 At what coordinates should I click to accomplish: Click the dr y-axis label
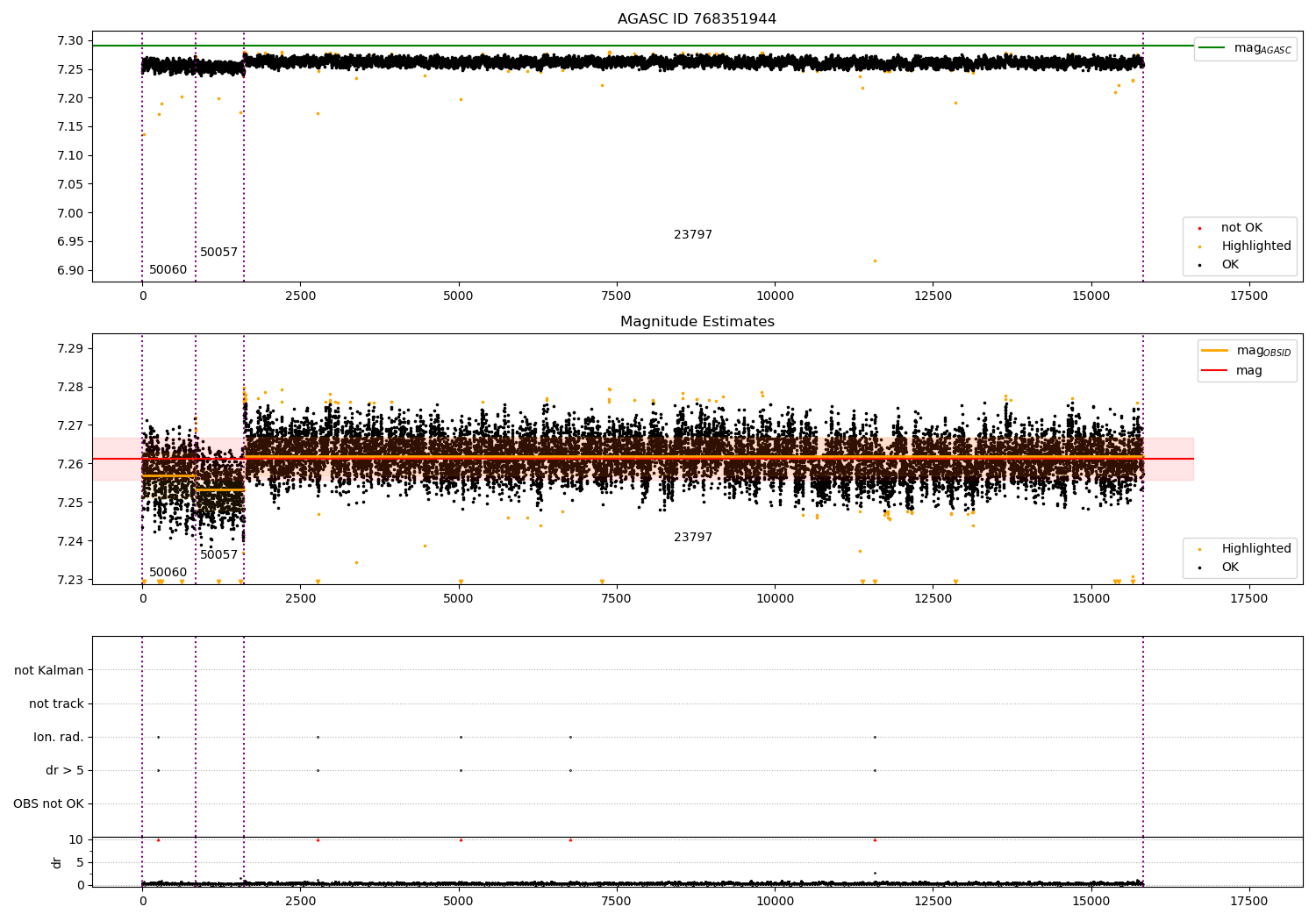[x=56, y=862]
